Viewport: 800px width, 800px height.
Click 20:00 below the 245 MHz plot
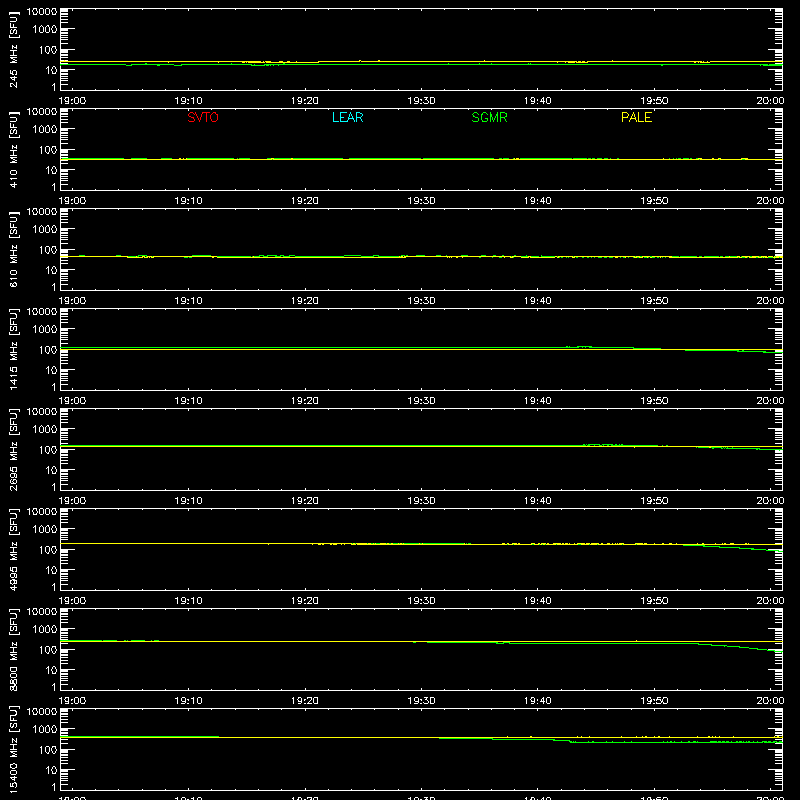(x=770, y=101)
